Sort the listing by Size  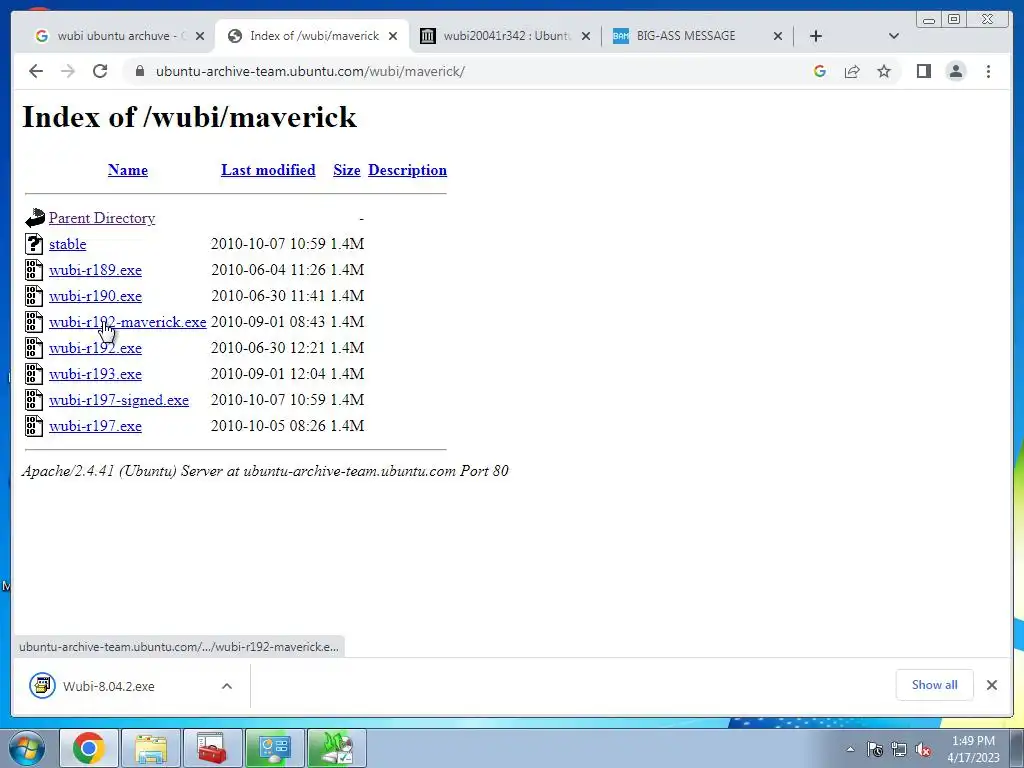pyautogui.click(x=347, y=170)
